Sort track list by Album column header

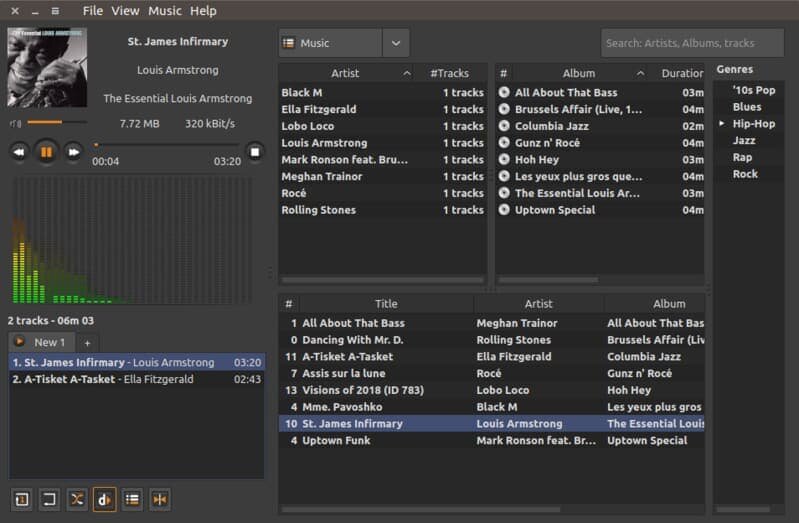[x=655, y=304]
